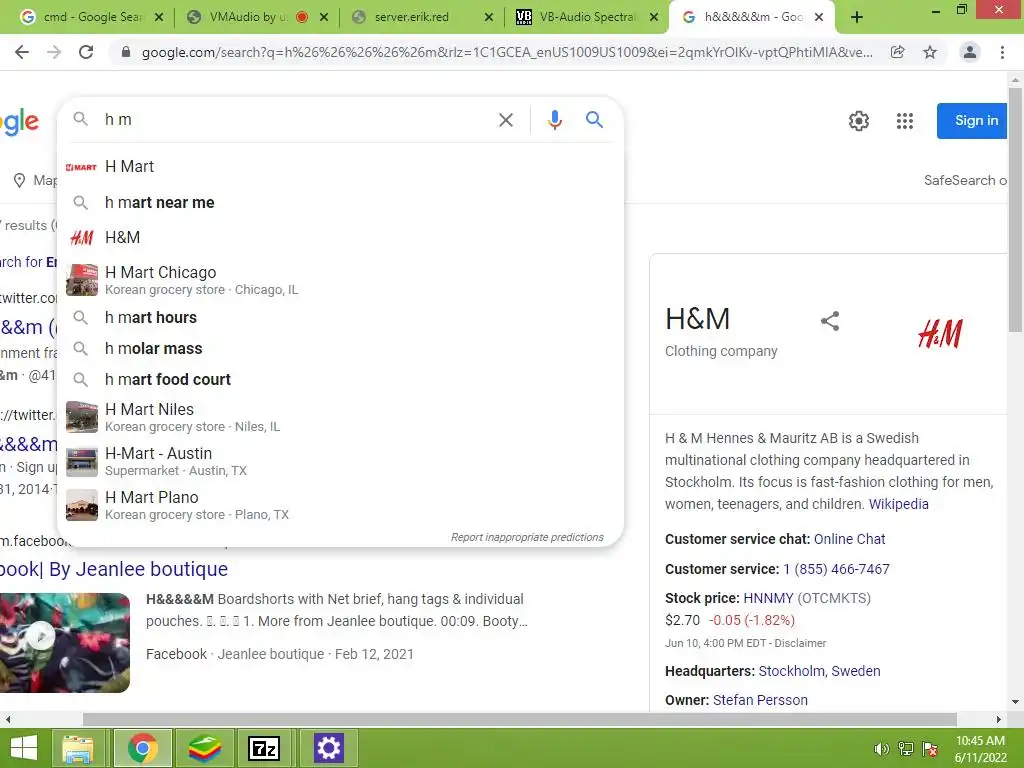Open File Explorer from the taskbar

[x=78, y=748]
